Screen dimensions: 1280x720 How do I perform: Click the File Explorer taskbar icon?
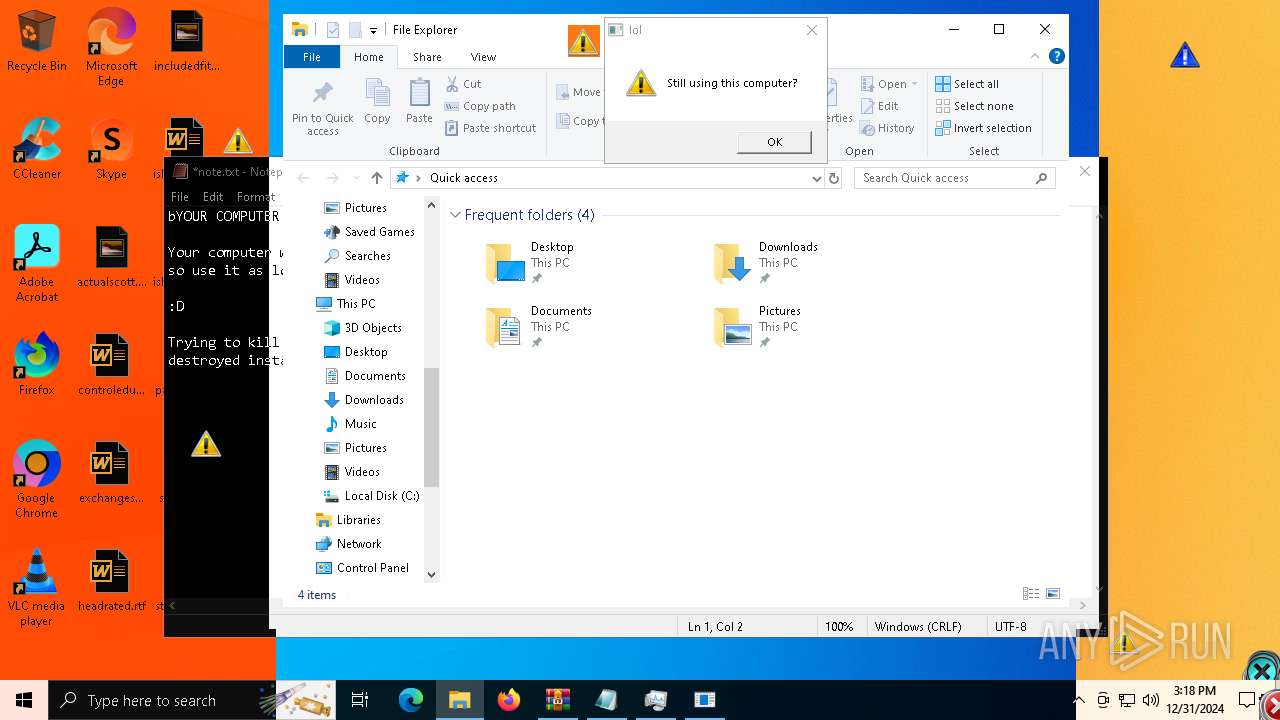[459, 700]
